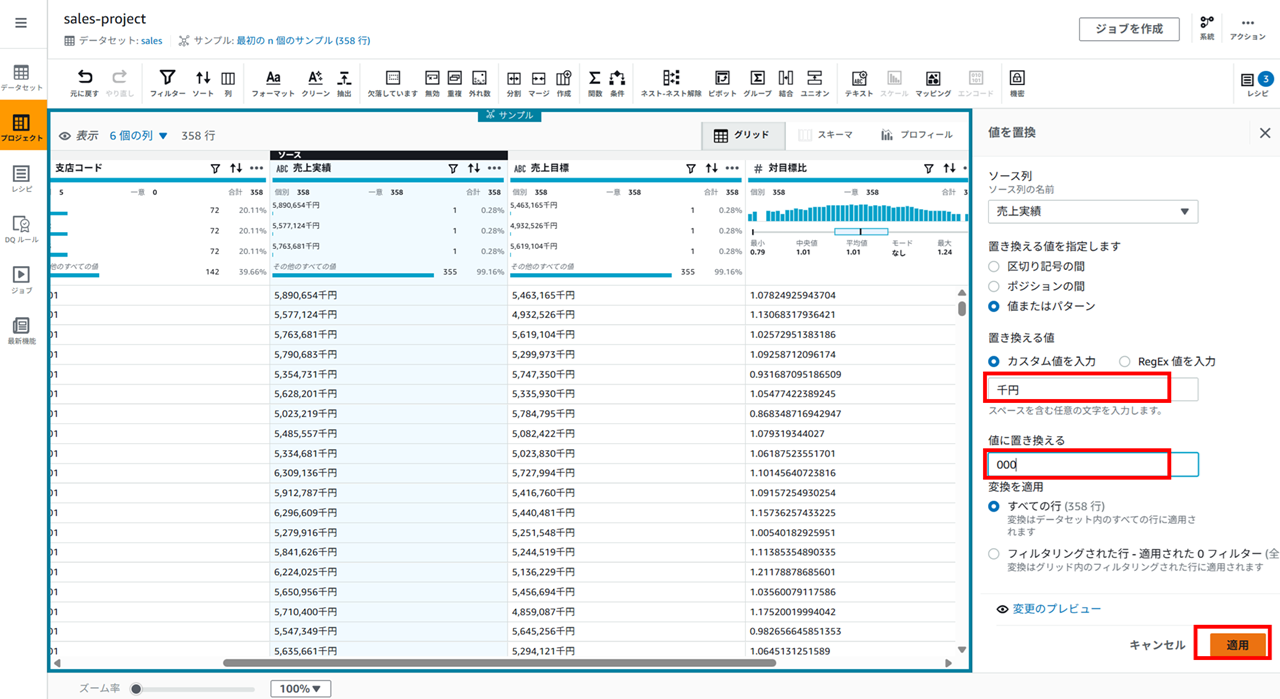Go to データセット in the sidebar
The height and width of the screenshot is (699, 1280).
[21, 79]
